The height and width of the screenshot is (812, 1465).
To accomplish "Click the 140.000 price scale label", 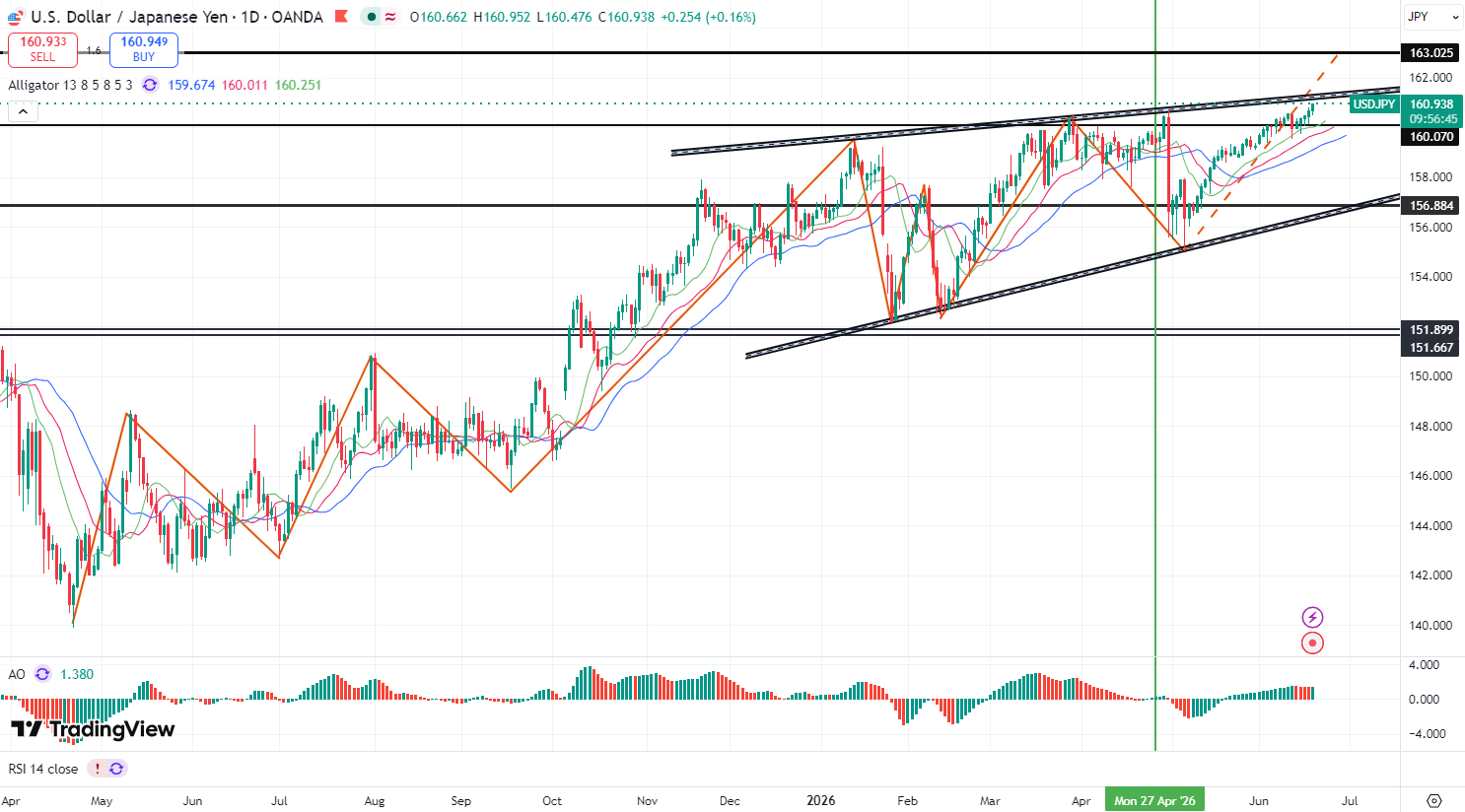I will click(1430, 625).
